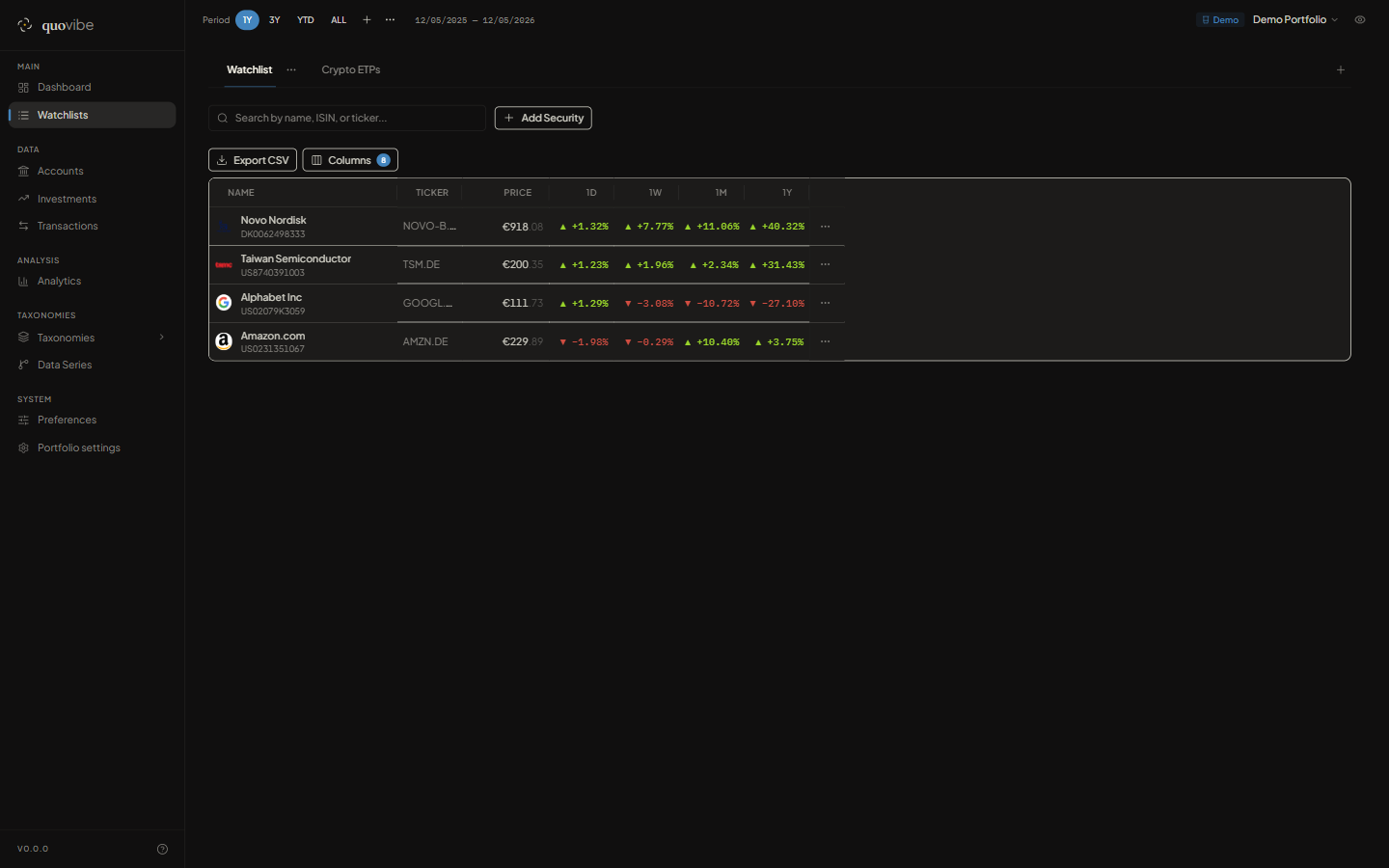Open Taiwan Semiconductor row
Viewport: 1389px width, 868px height.
coord(527,265)
